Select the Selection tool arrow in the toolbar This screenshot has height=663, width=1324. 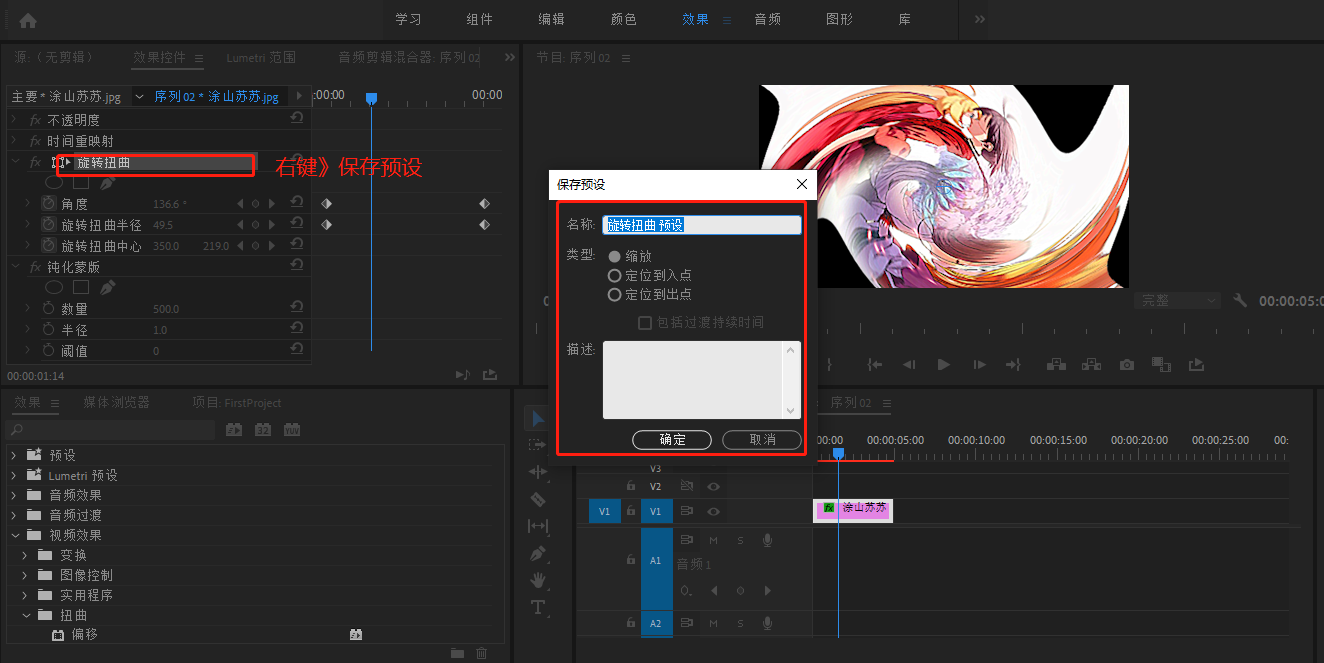(538, 418)
